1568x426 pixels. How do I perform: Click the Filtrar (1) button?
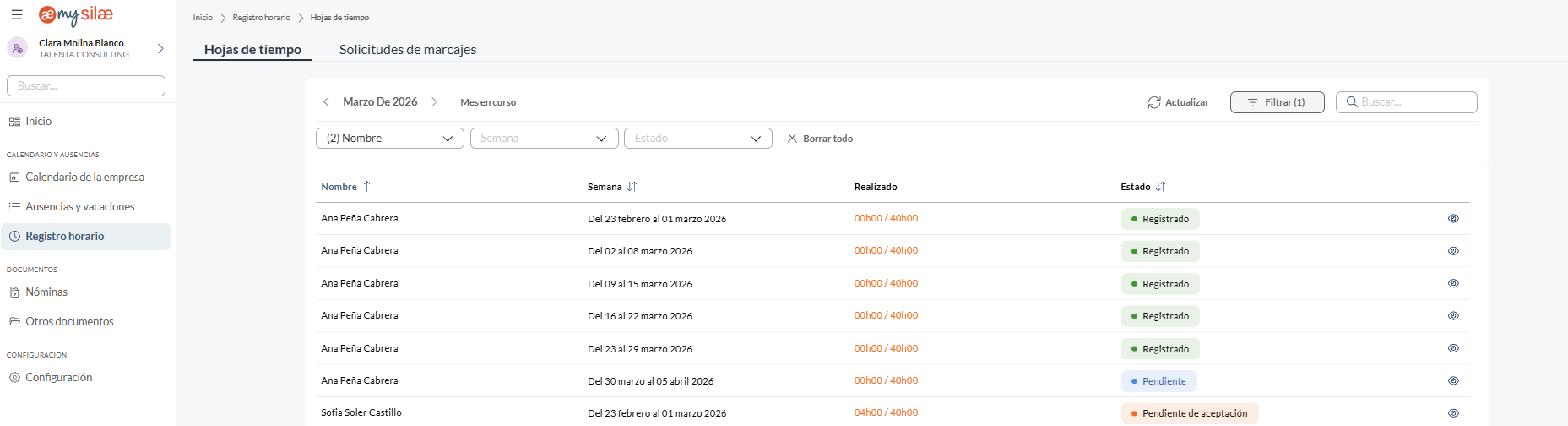pyautogui.click(x=1277, y=102)
